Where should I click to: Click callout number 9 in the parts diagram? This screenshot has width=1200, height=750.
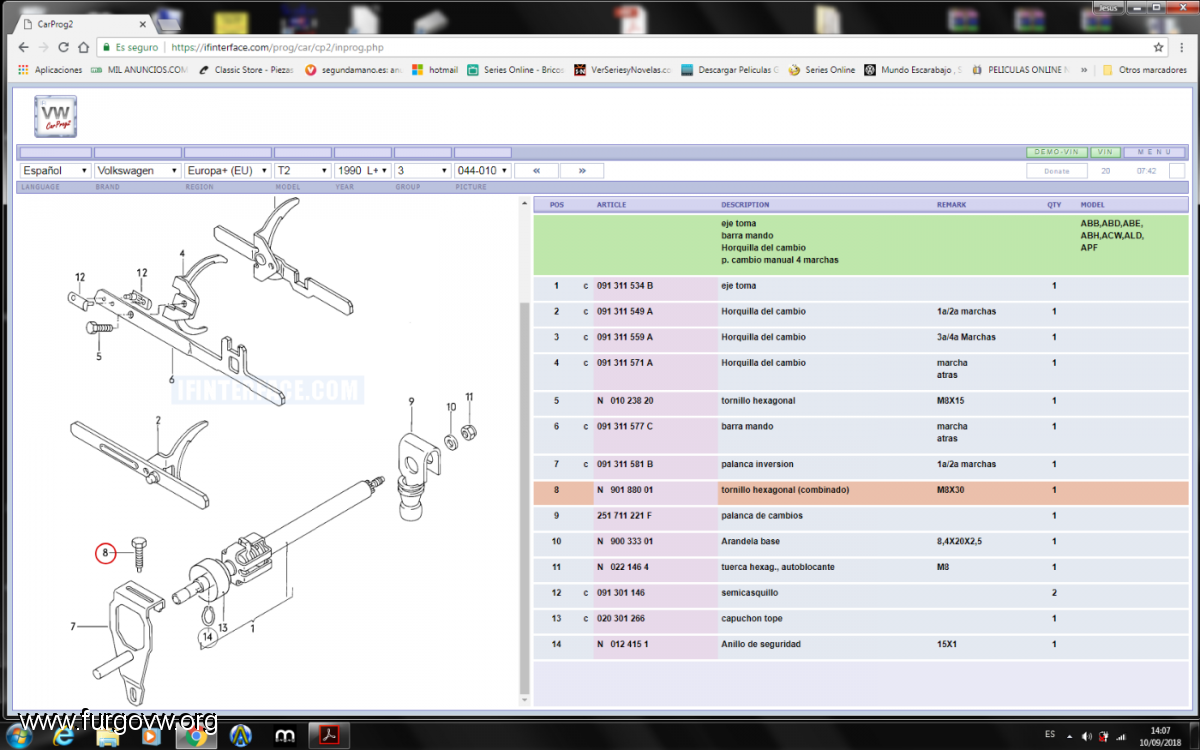pyautogui.click(x=410, y=403)
